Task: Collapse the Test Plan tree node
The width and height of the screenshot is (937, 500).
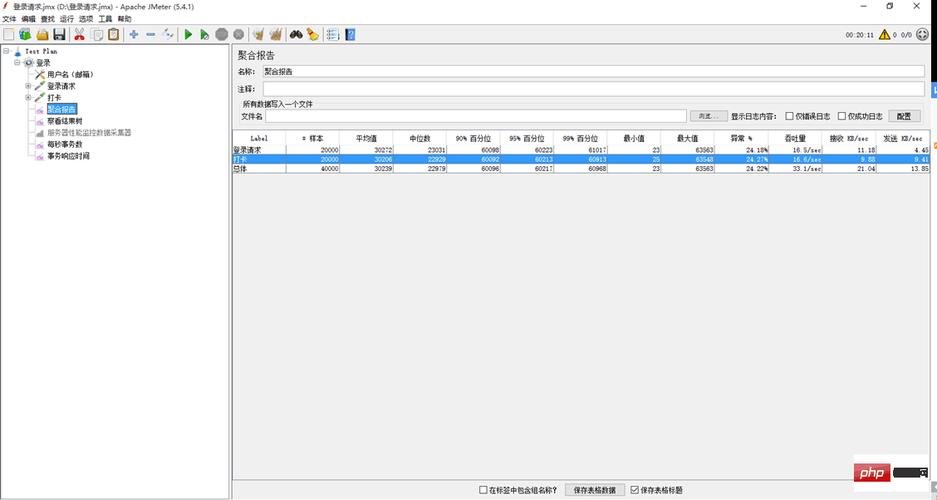Action: [6, 51]
